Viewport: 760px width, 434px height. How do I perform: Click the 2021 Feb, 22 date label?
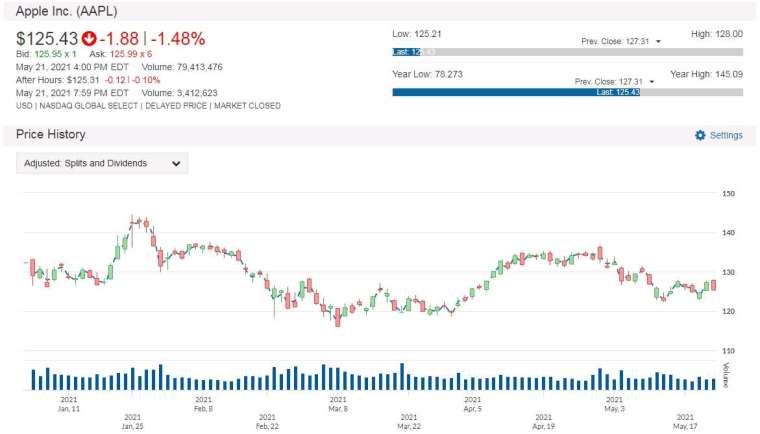point(267,422)
